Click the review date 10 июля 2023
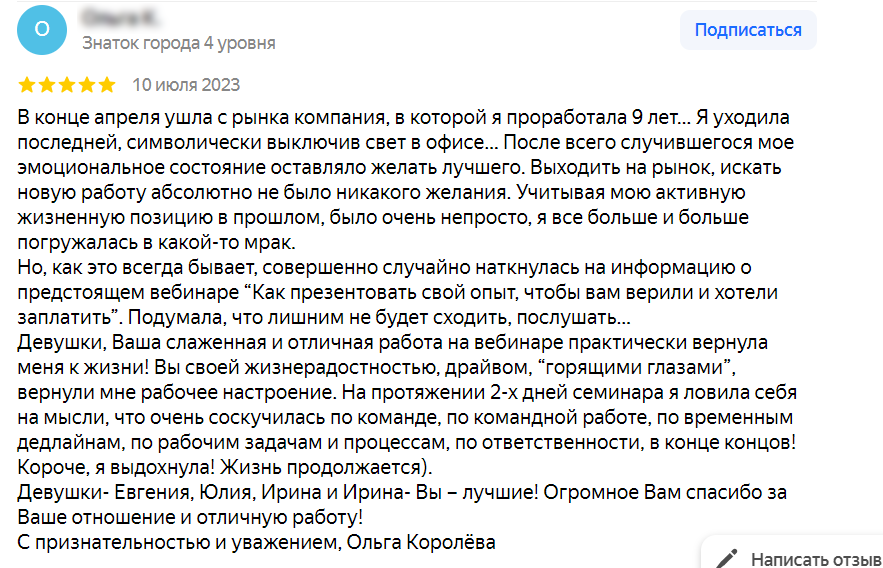 (x=186, y=85)
